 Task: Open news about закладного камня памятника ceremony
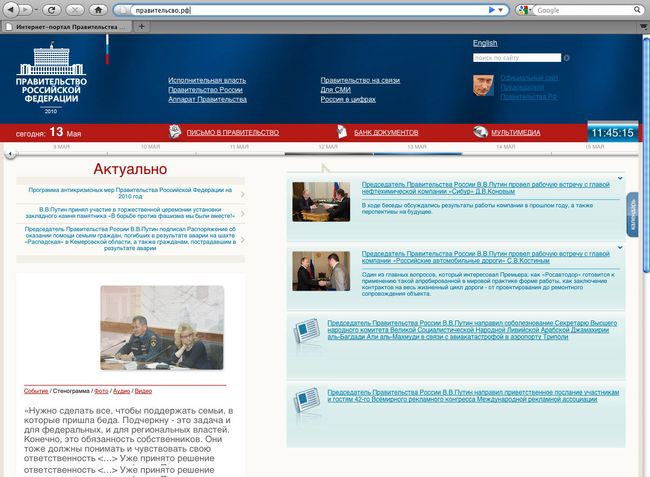click(x=130, y=213)
